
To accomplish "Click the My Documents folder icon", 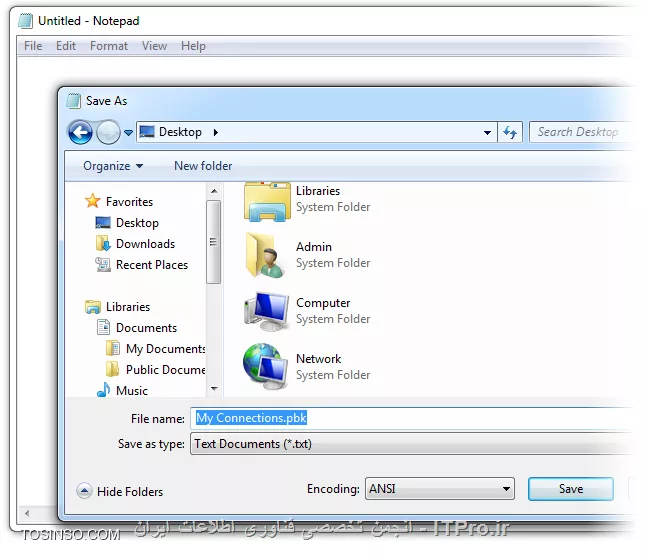I will coord(113,348).
